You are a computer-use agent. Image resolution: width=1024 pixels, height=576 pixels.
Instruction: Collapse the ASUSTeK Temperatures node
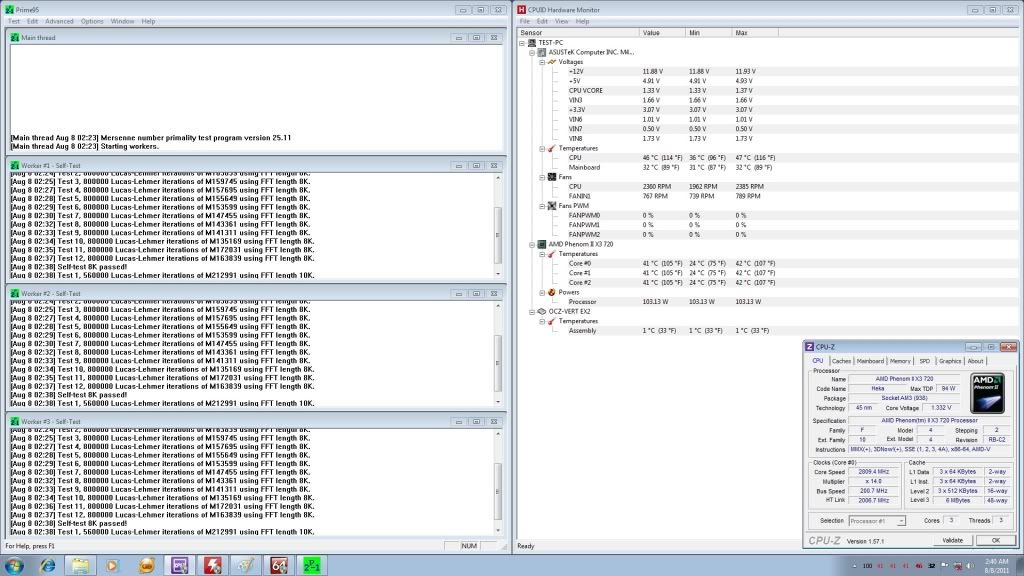coord(542,149)
